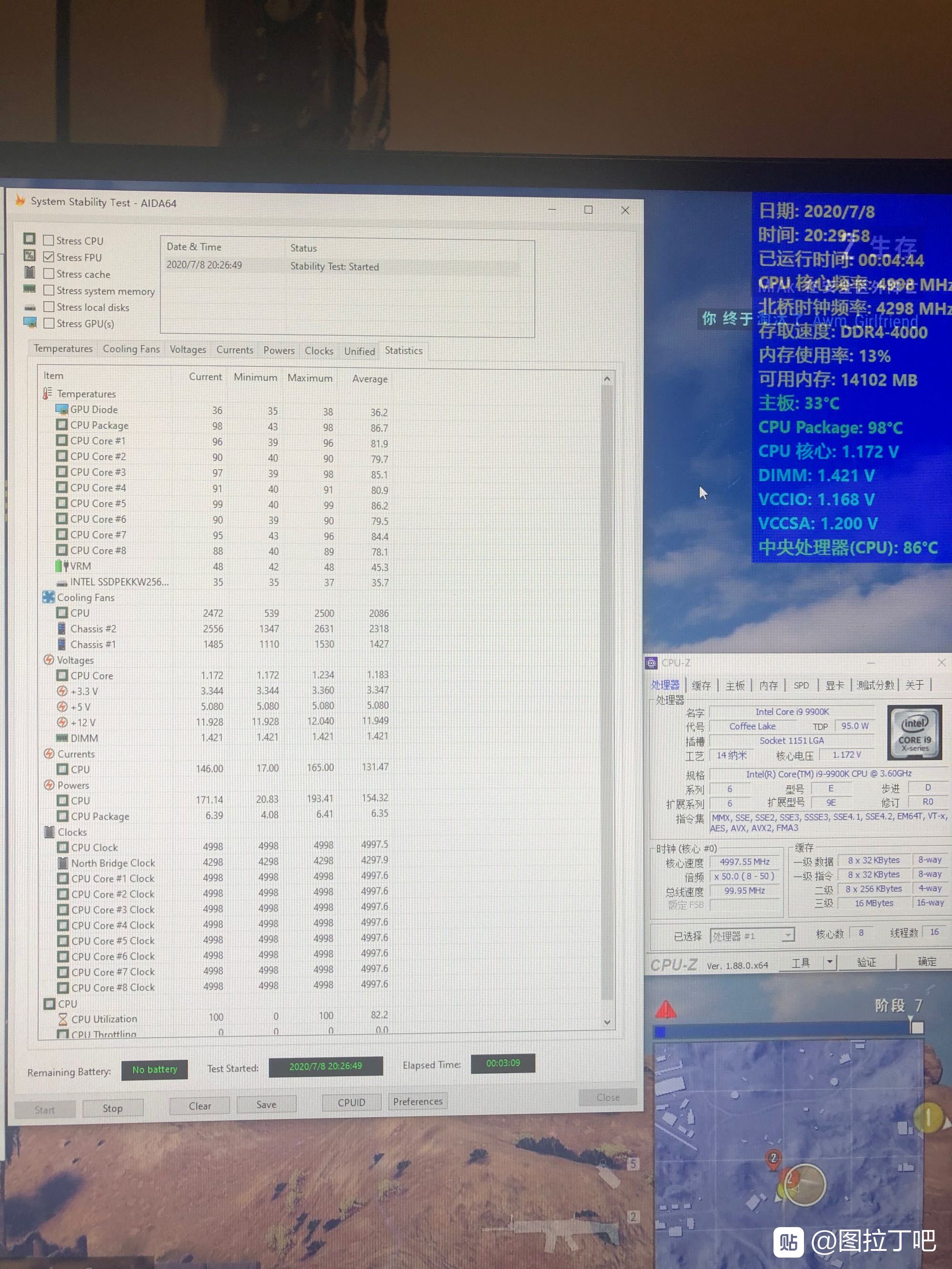Screen dimensions: 952x1269
Task: Open the Unified tab
Action: click(360, 351)
